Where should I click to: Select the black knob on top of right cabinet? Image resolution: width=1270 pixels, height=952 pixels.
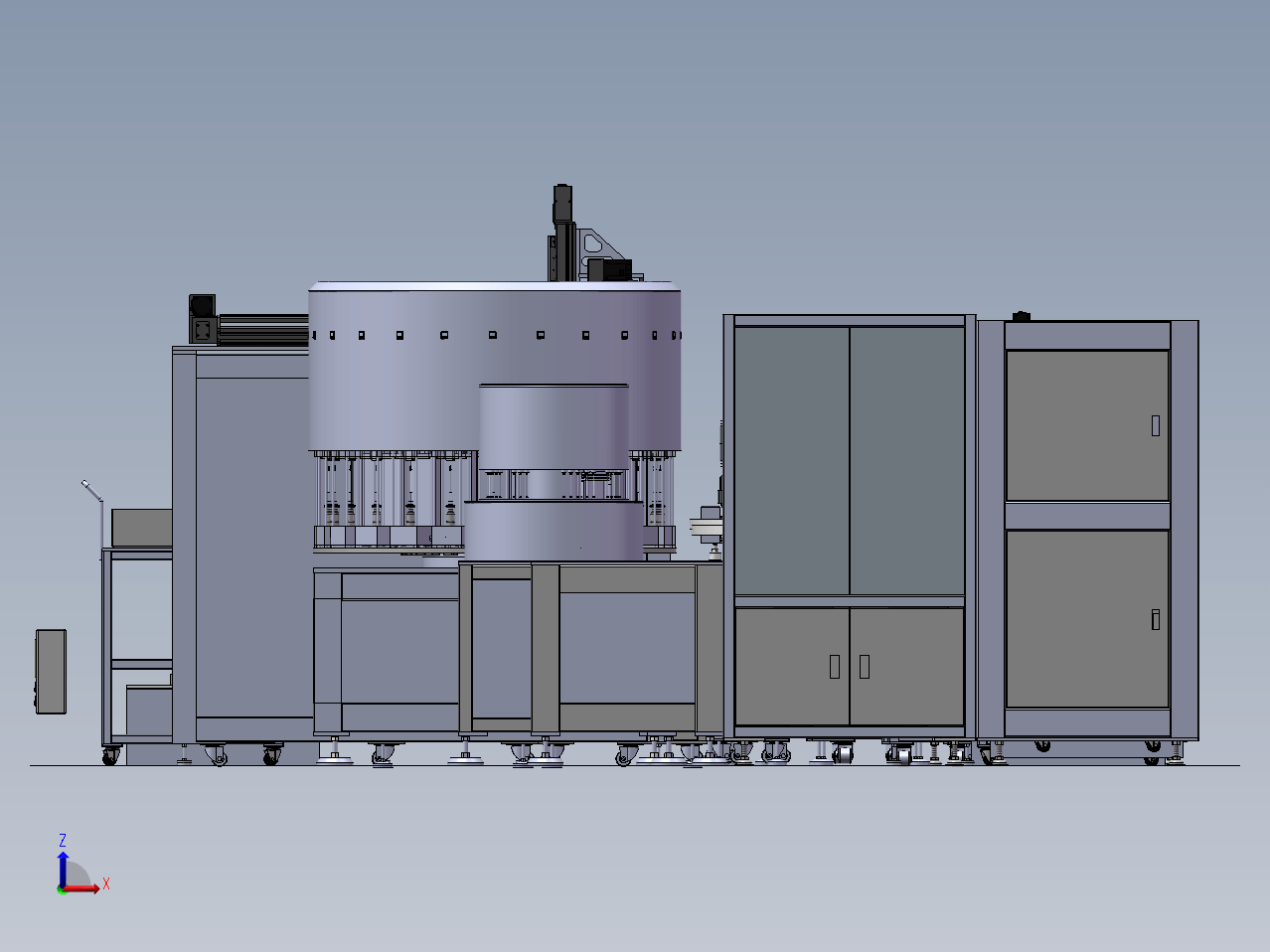(1021, 316)
